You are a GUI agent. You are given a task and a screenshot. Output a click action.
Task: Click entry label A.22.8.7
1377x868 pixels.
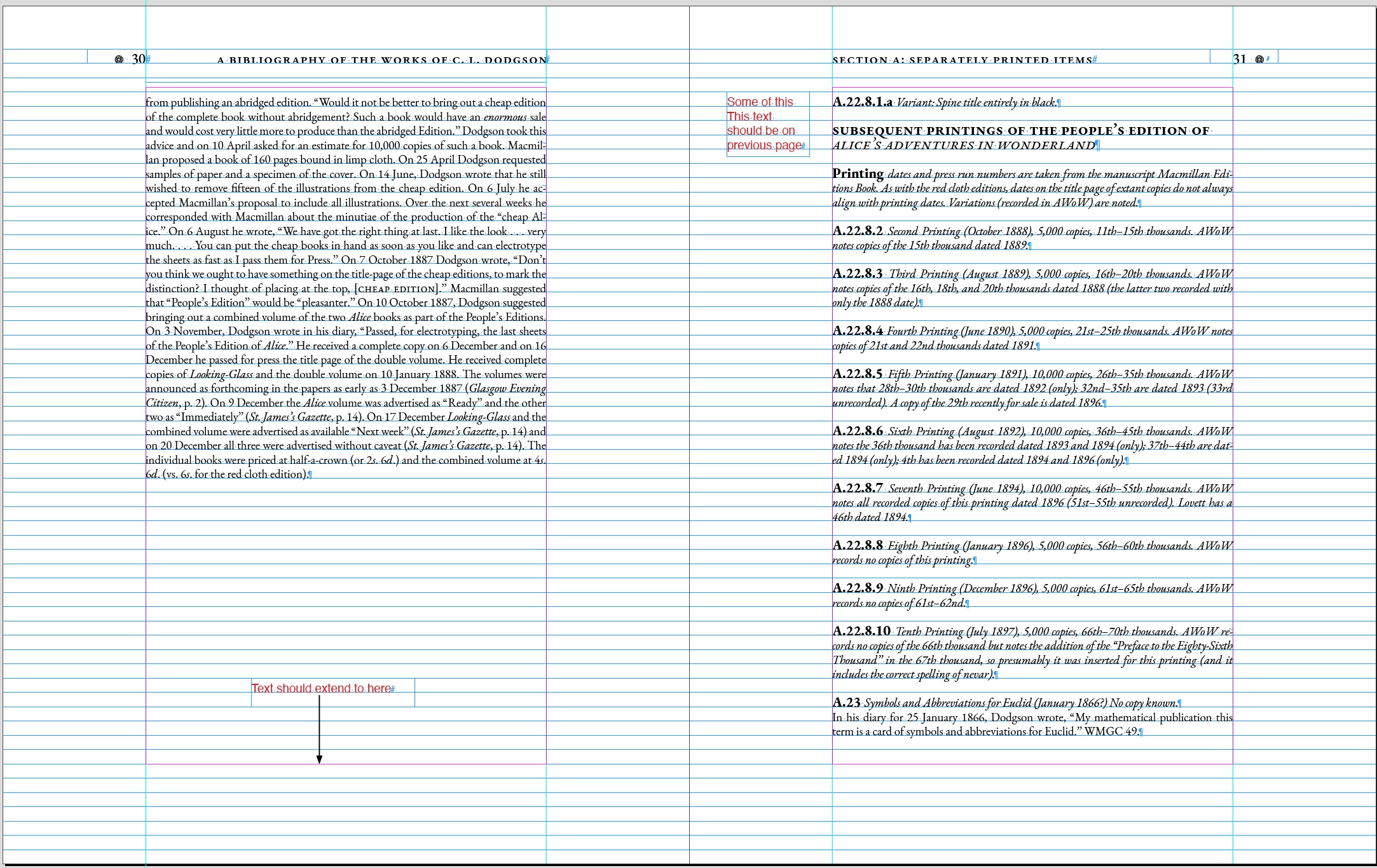pyautogui.click(x=858, y=488)
